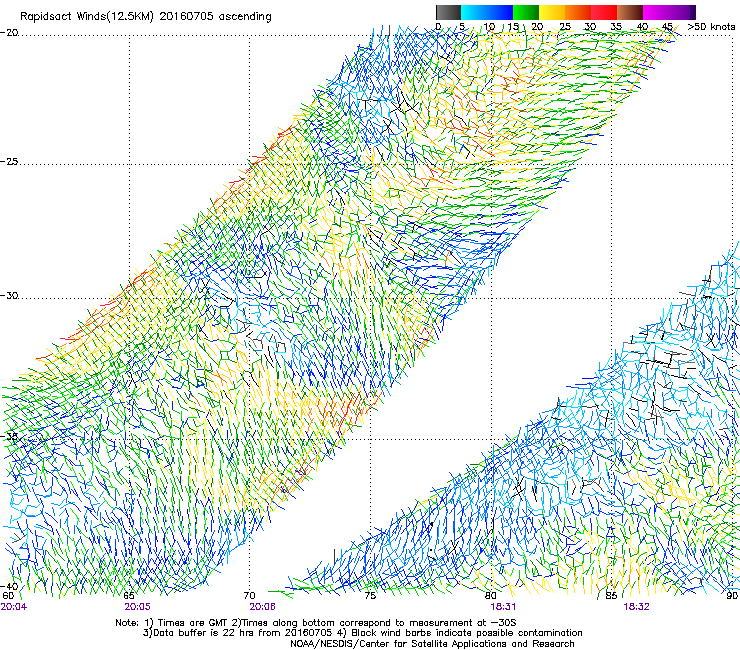The height and width of the screenshot is (650, 740).
Task: Click the ">50 knots" legend label
Action: 711,26
